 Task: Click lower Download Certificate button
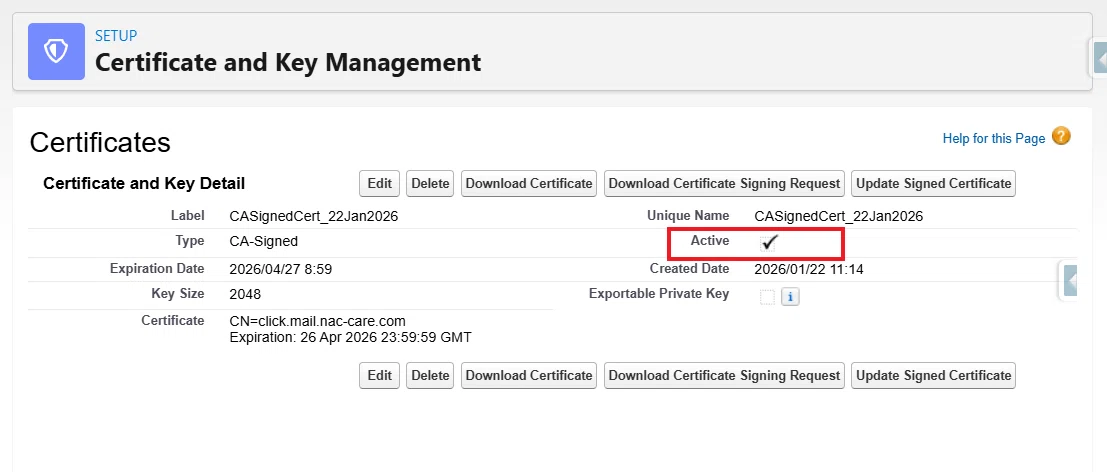coord(529,375)
